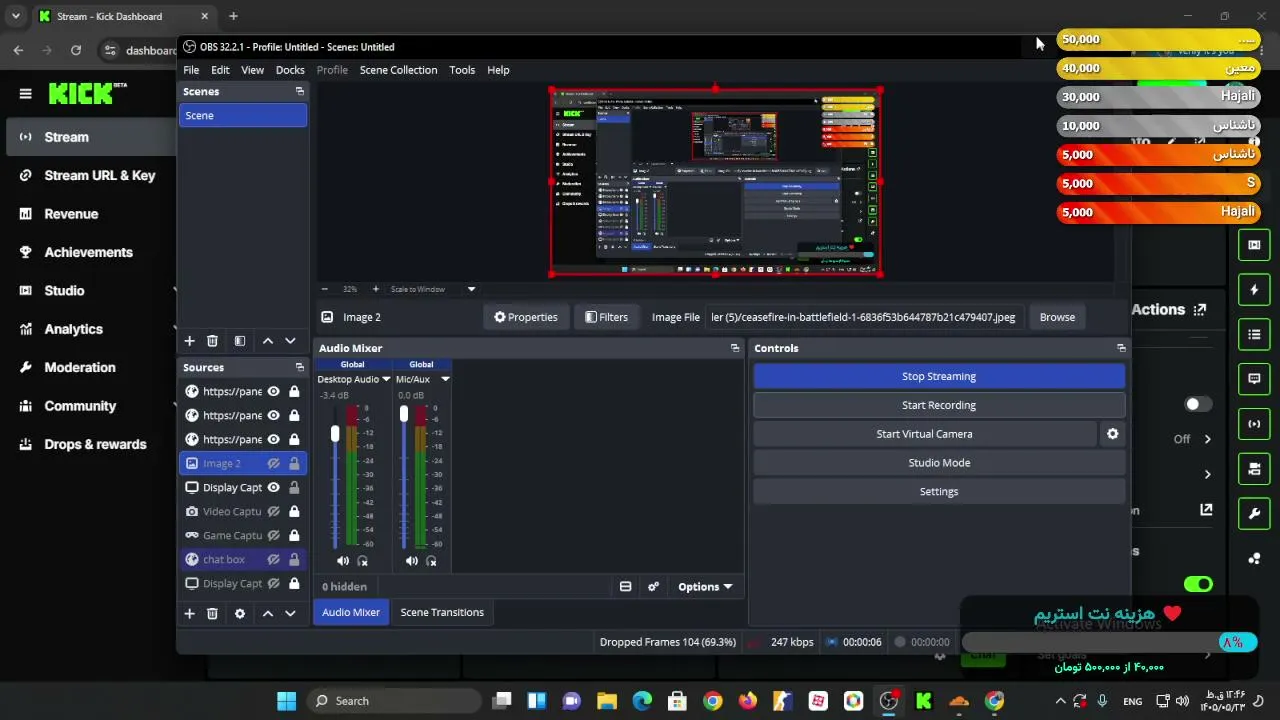Open advanced audio properties gears icon

(x=654, y=587)
